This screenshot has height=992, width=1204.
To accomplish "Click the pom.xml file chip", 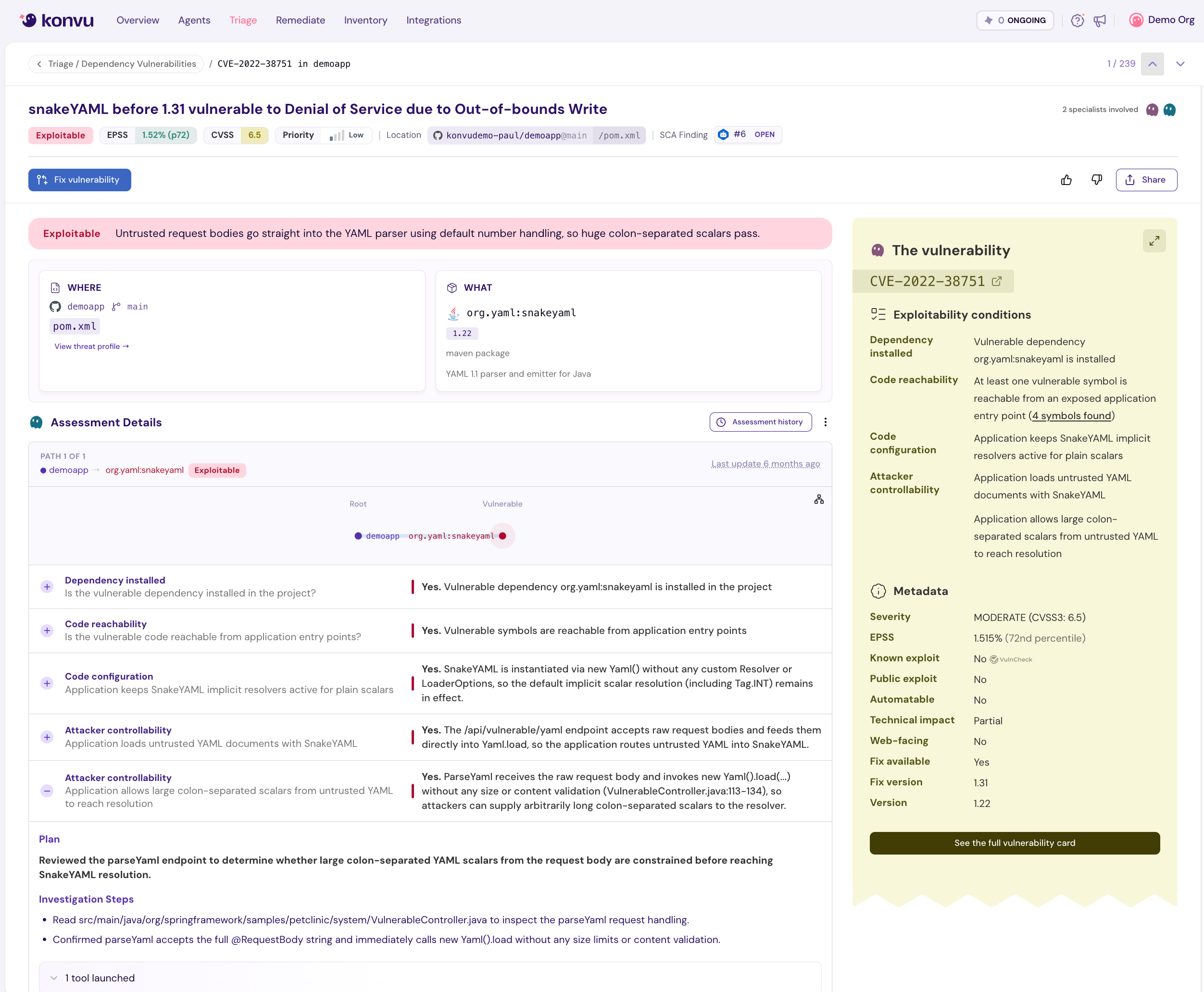I will click(x=75, y=326).
